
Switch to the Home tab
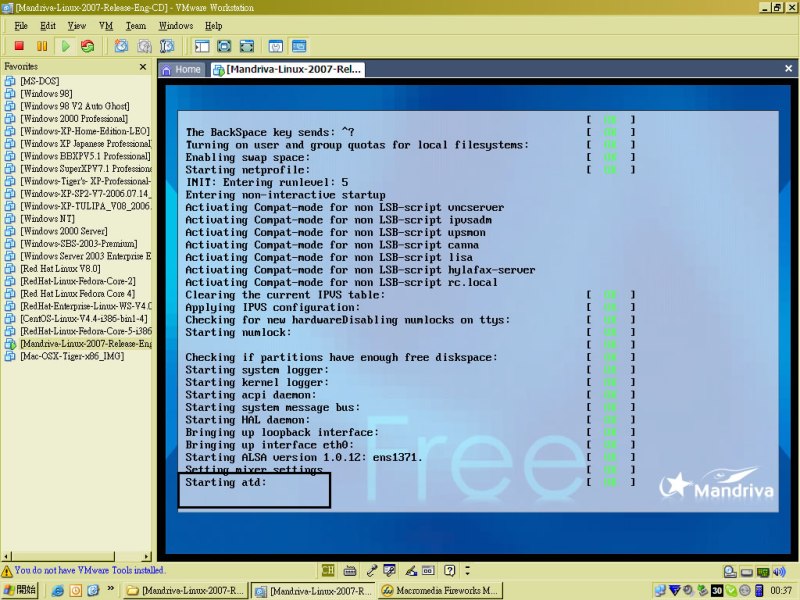tap(182, 69)
